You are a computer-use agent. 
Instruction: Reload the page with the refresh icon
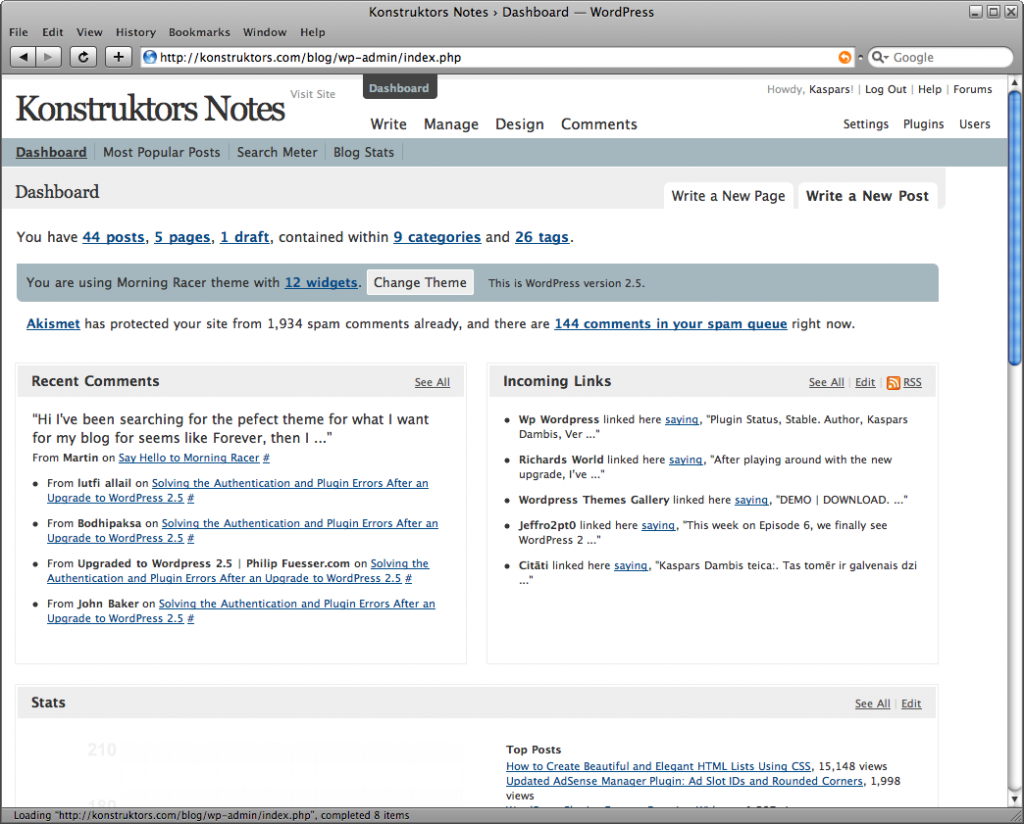tap(83, 57)
